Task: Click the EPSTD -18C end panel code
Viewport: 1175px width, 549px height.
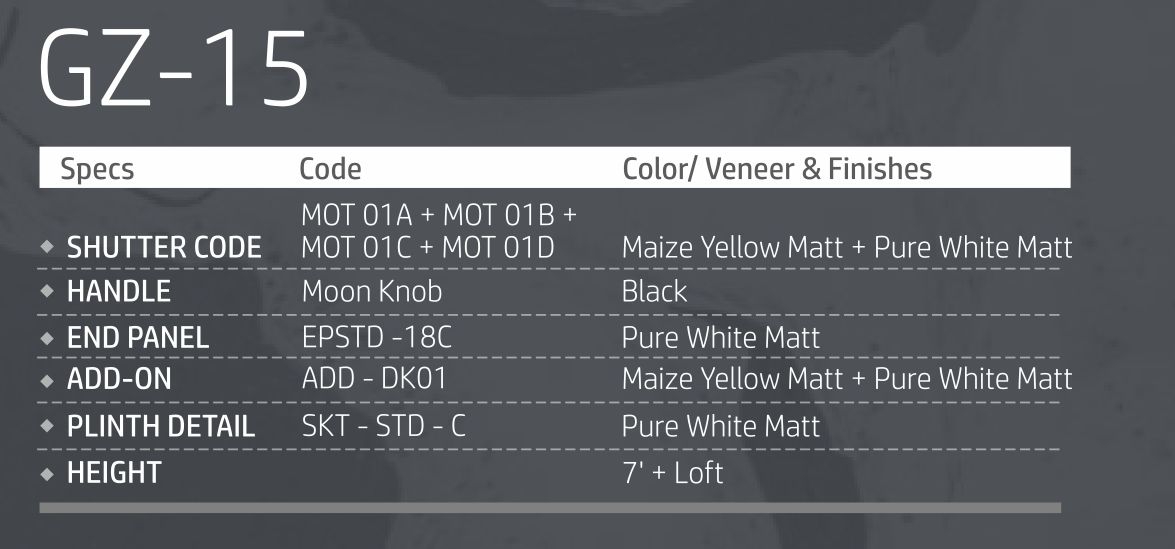Action: coord(377,337)
